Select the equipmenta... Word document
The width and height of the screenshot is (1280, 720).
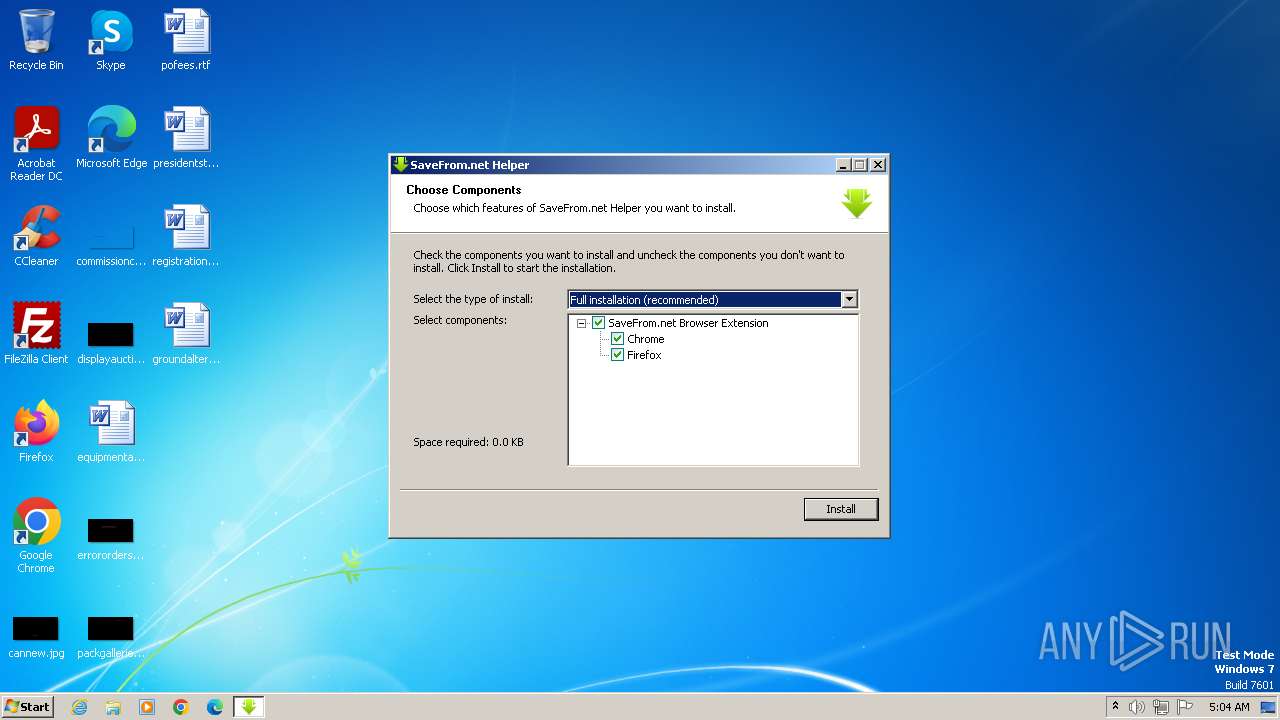(111, 431)
